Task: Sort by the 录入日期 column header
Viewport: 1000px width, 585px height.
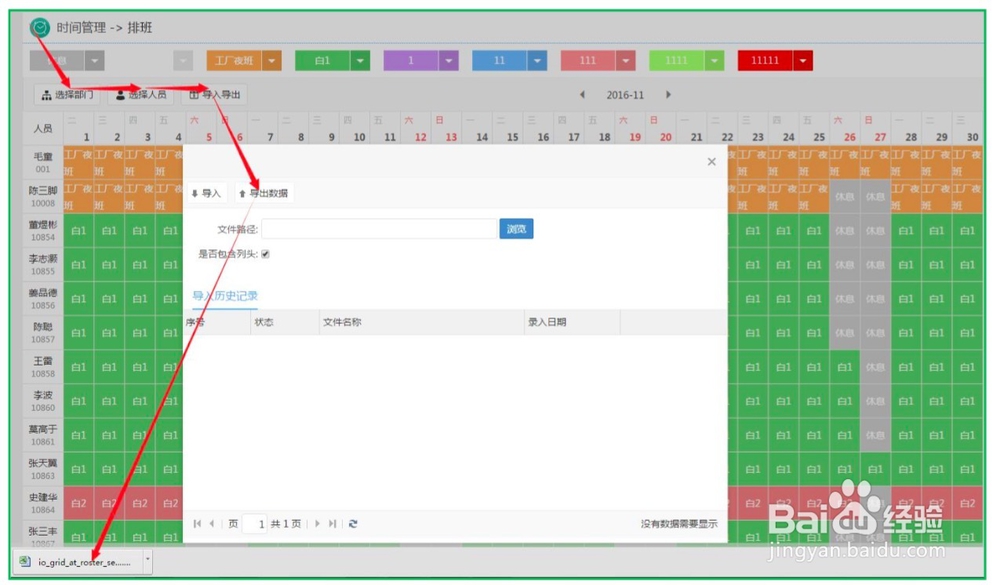Action: coord(571,322)
